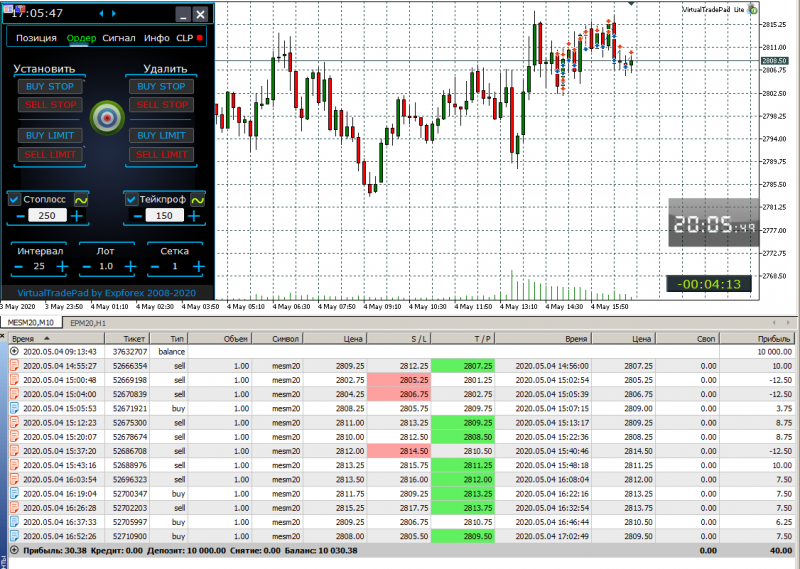This screenshot has height=569, width=800.
Task: Click the VirtualTradePad Lite expert icon on chart
Action: coord(753,9)
